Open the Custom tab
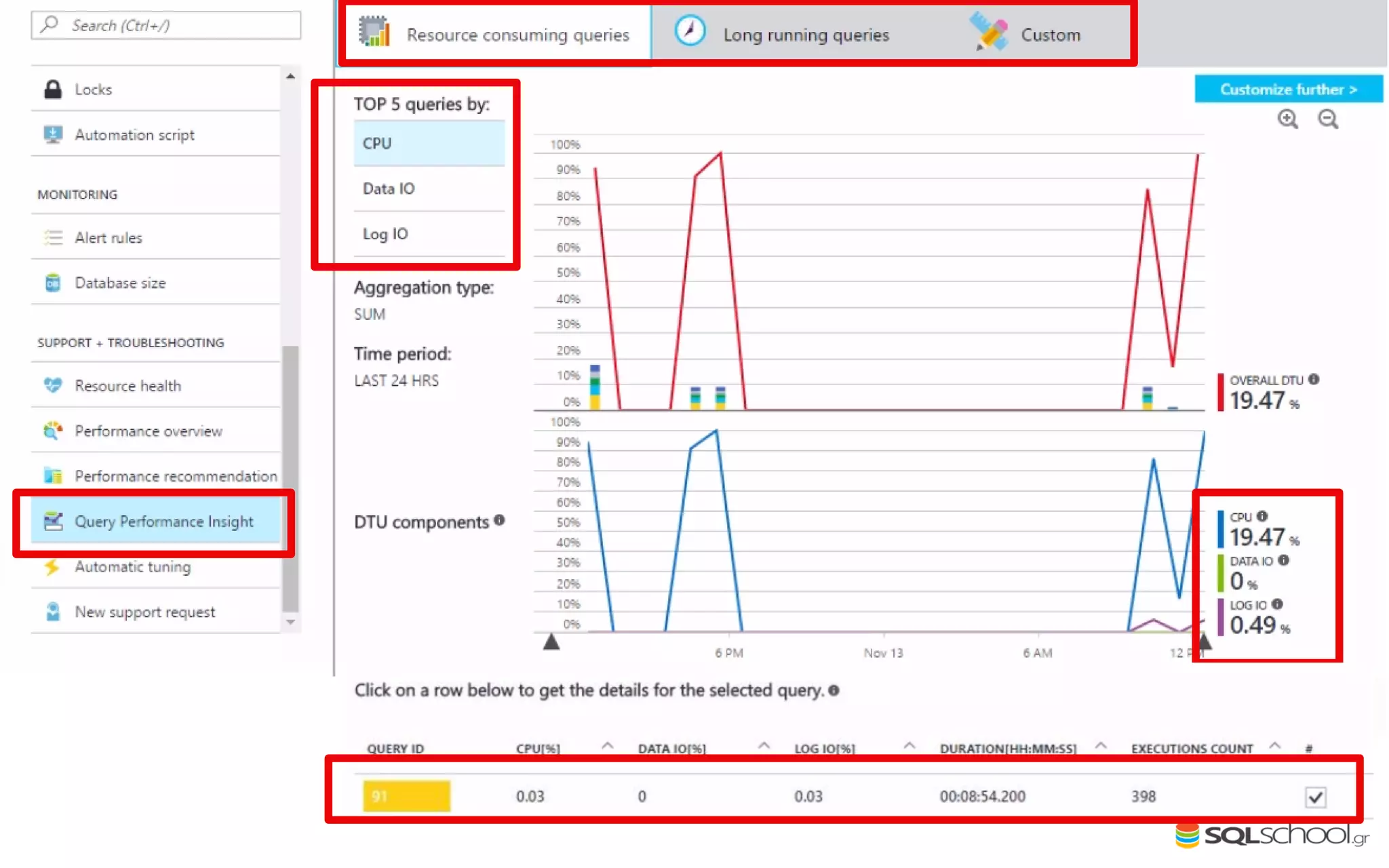1389x868 pixels. point(1049,35)
